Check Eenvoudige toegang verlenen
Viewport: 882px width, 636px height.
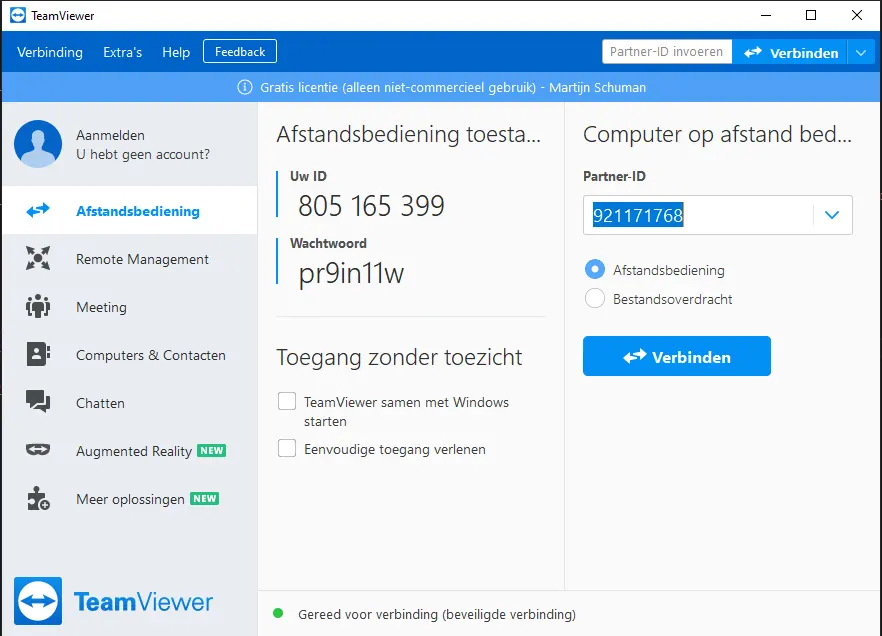click(x=287, y=448)
